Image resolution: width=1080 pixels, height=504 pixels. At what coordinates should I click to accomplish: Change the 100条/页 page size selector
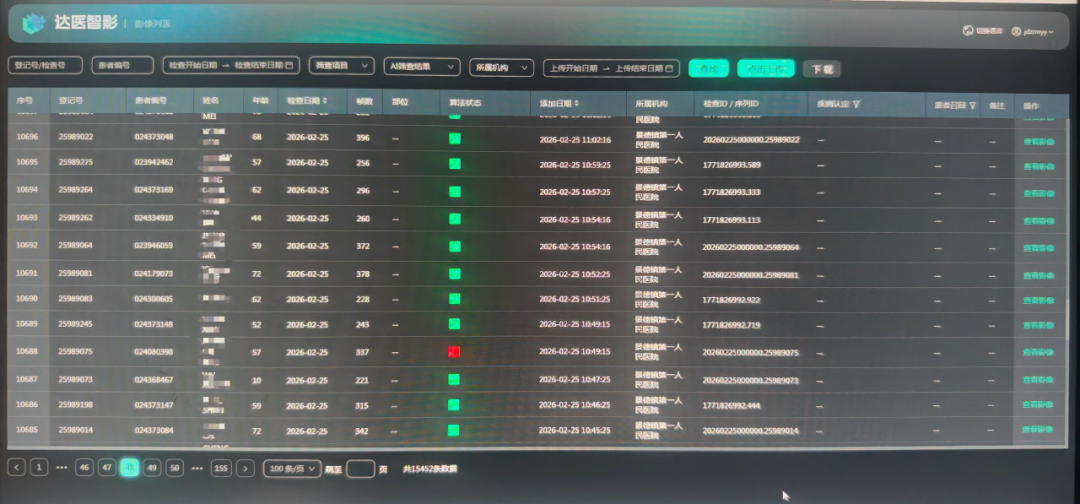tap(292, 468)
